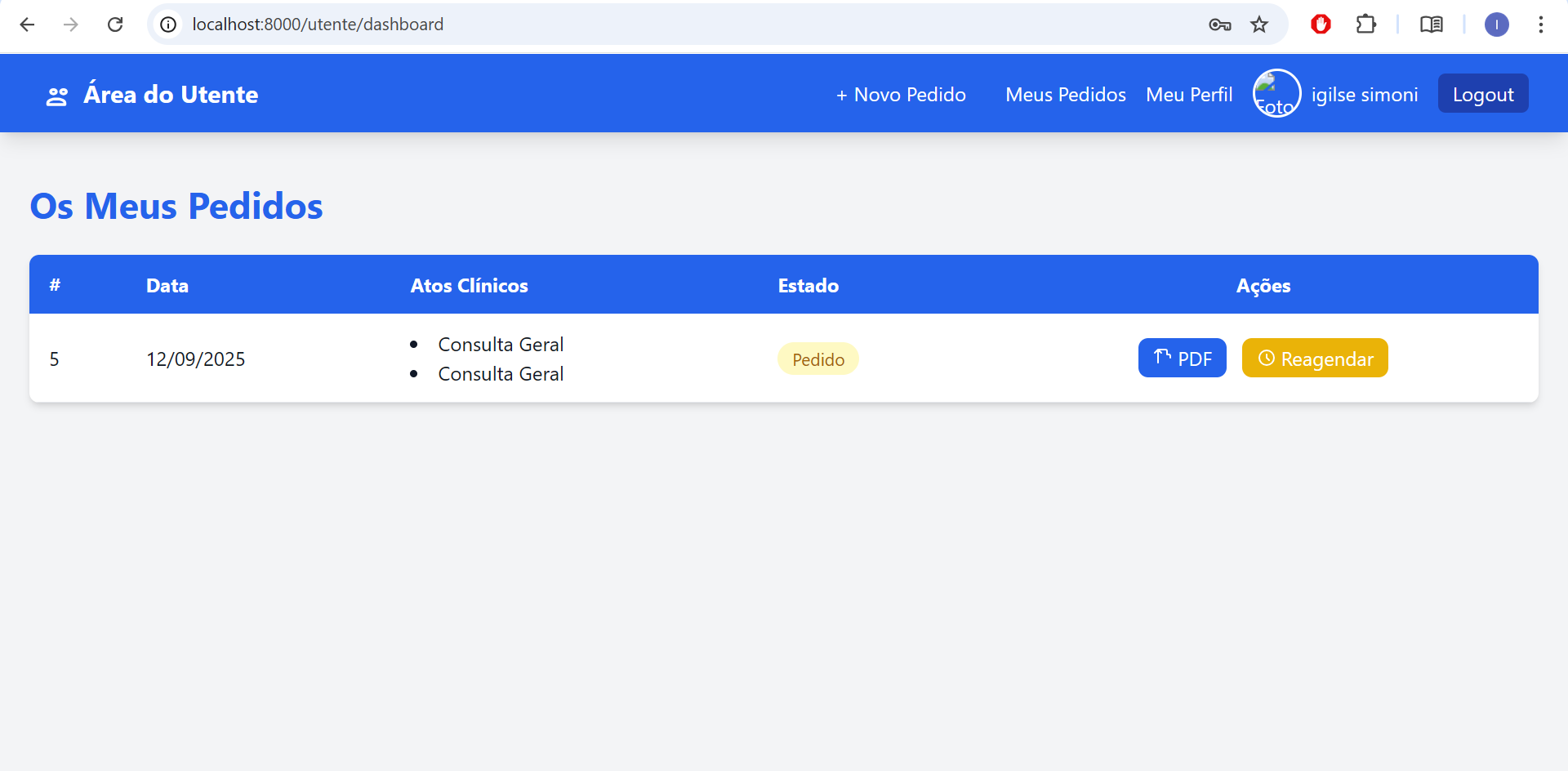Click the address bar URL field
Viewport: 1568px width, 771px height.
click(x=694, y=25)
